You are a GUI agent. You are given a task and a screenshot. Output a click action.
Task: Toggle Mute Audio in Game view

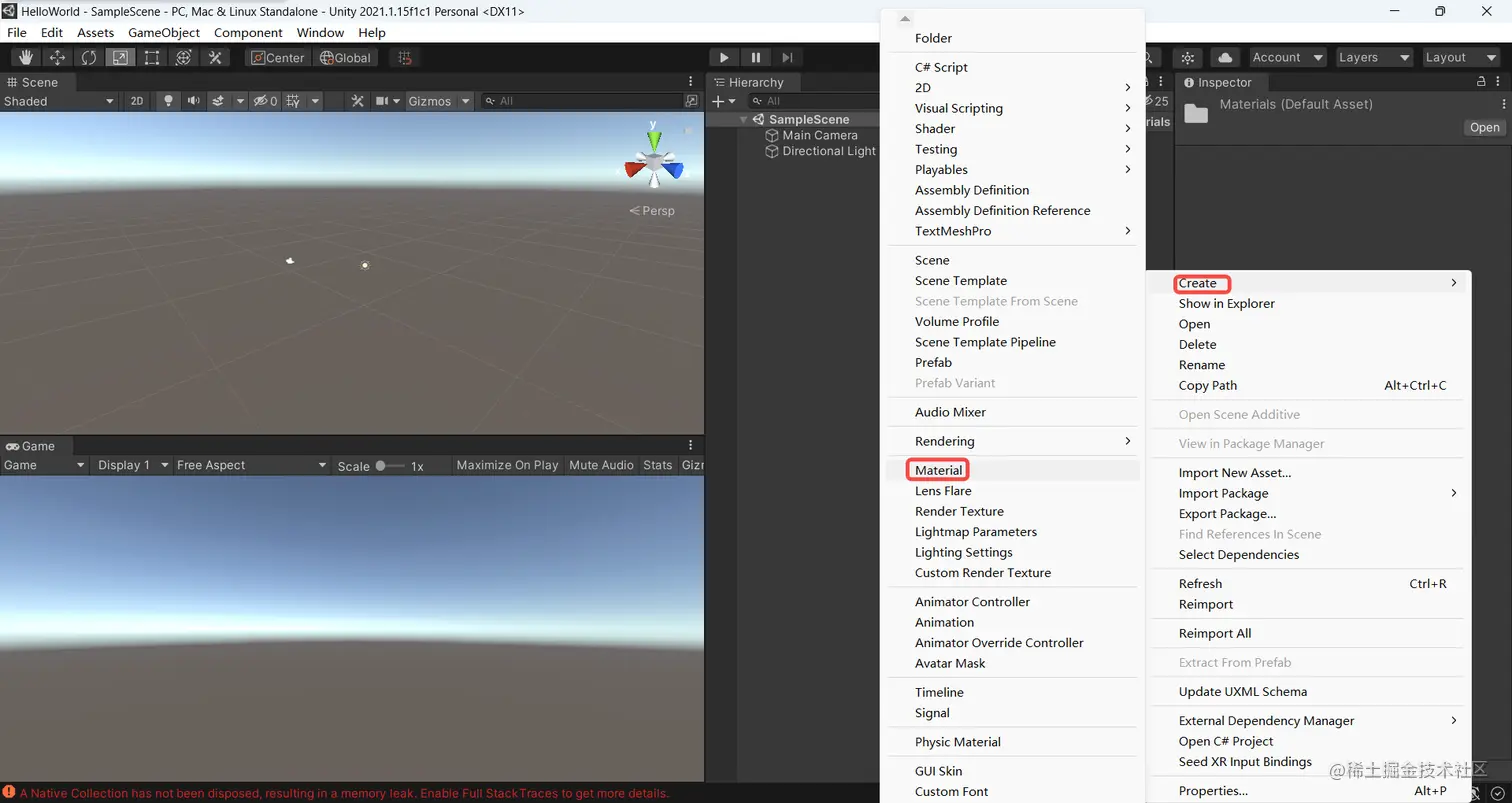tap(601, 465)
